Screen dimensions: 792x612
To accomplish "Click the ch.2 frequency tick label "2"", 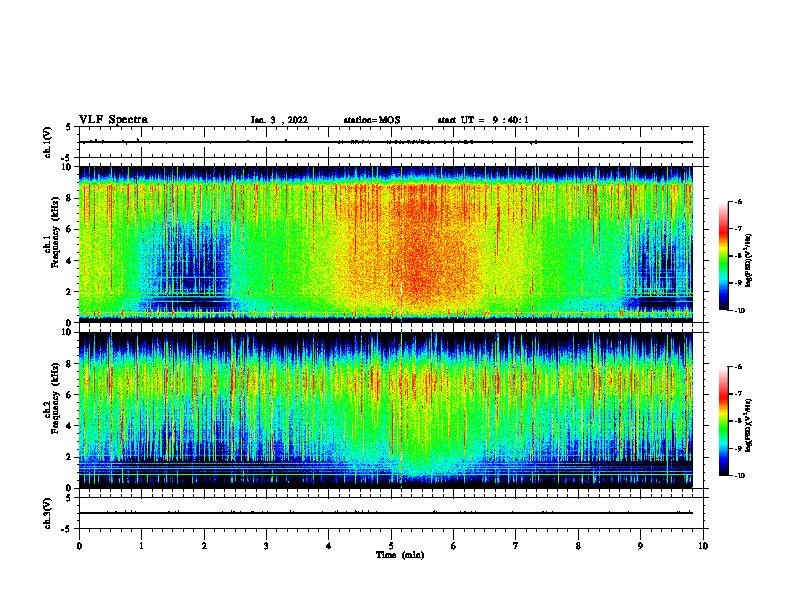I will (x=70, y=457).
